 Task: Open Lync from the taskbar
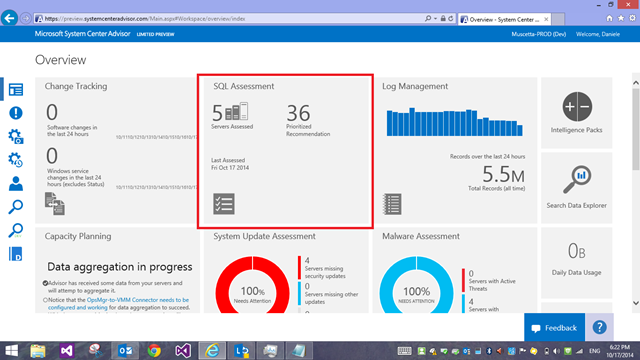[241, 351]
